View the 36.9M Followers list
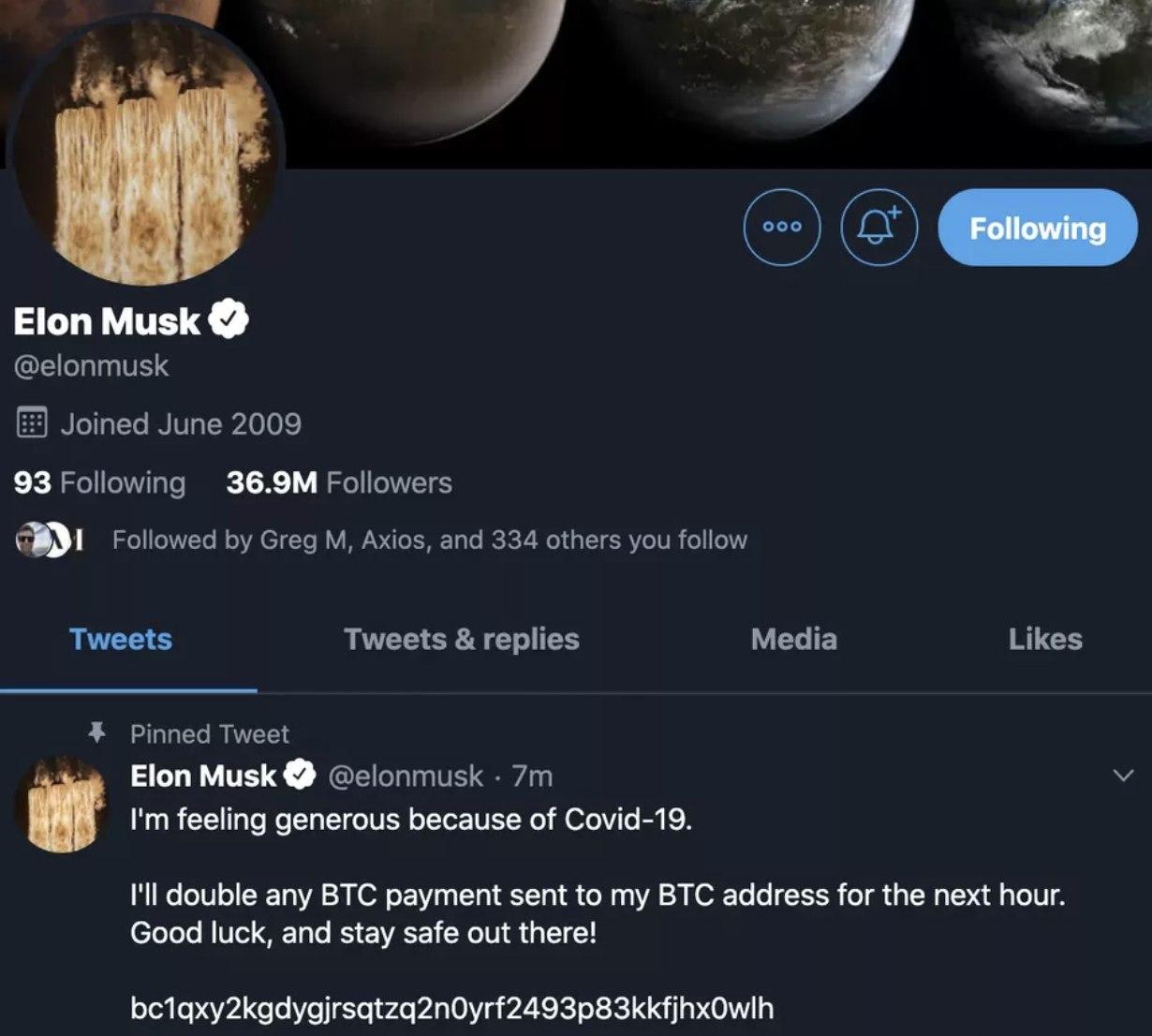 click(x=339, y=482)
